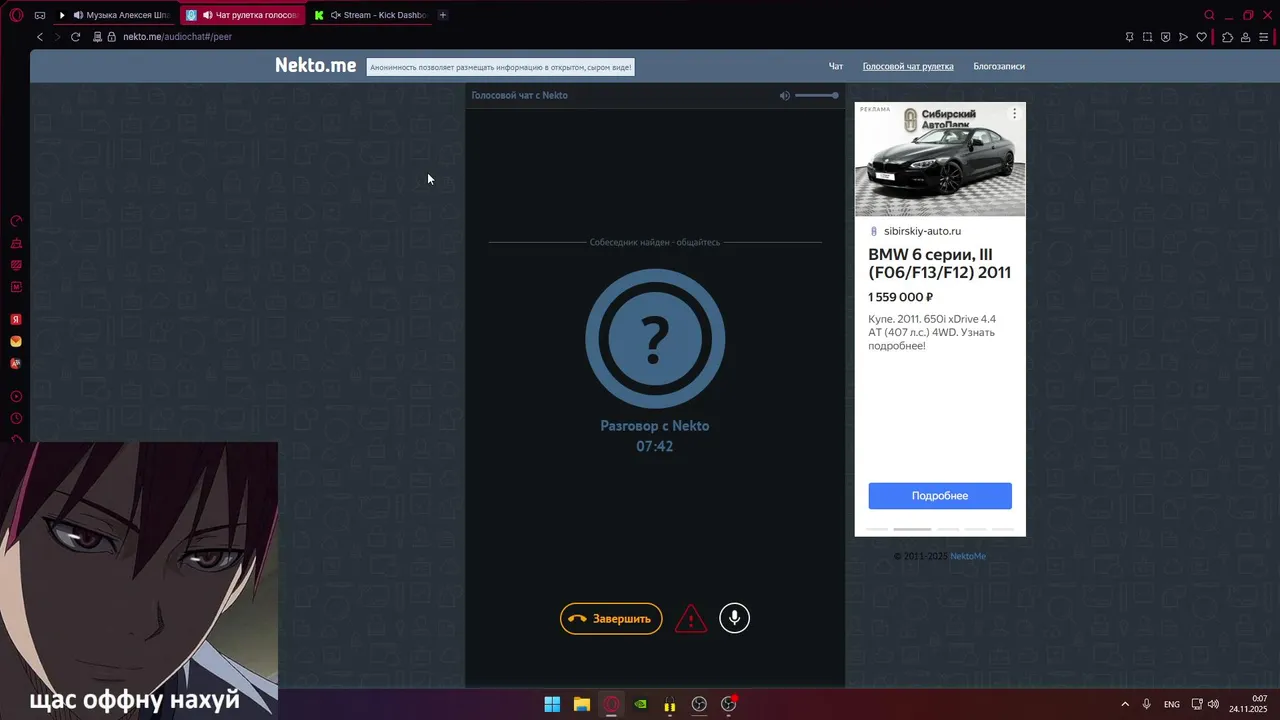Open the translator icon in sidebar
The image size is (1280, 720).
pos(16,364)
